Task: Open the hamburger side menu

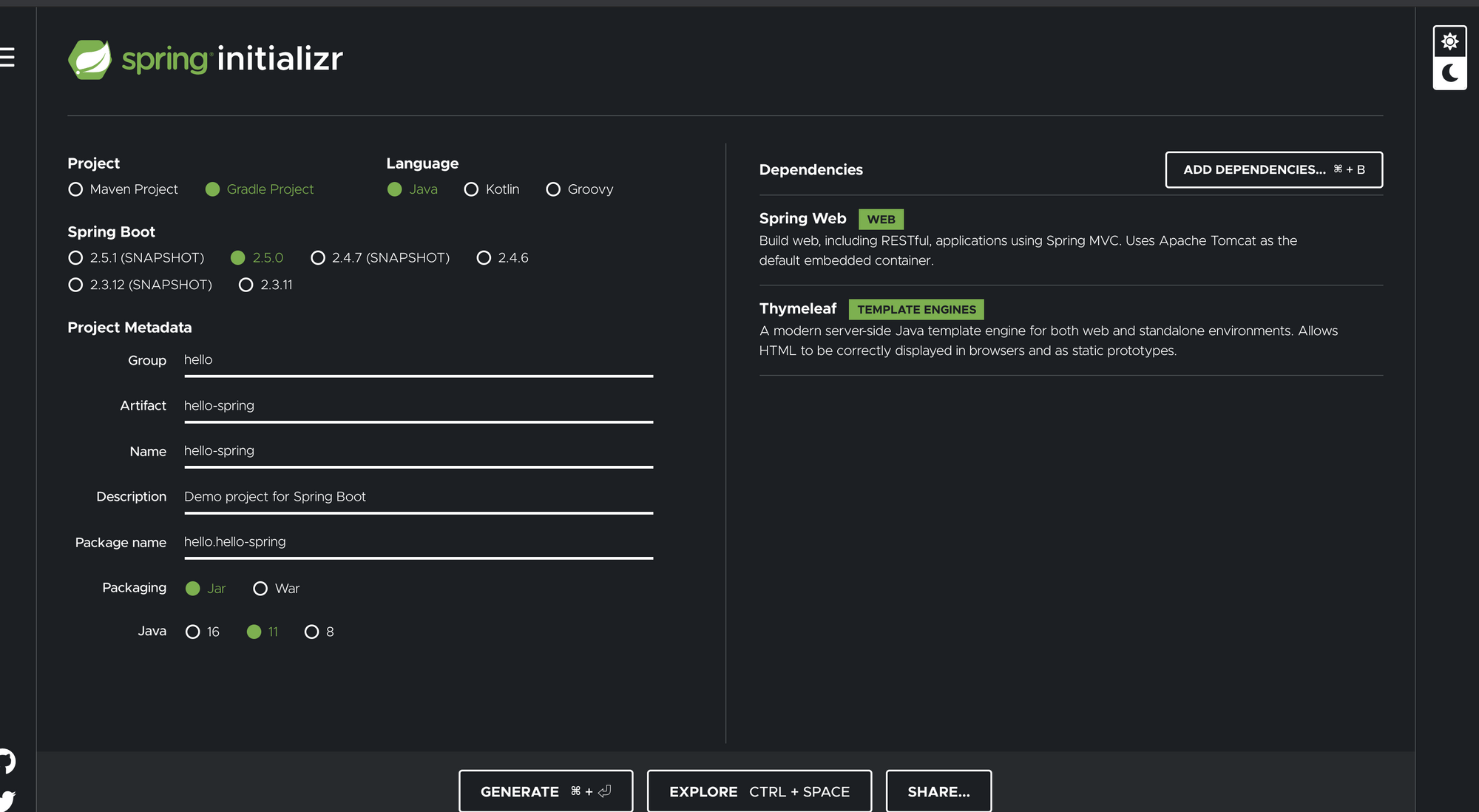Action: (x=7, y=57)
